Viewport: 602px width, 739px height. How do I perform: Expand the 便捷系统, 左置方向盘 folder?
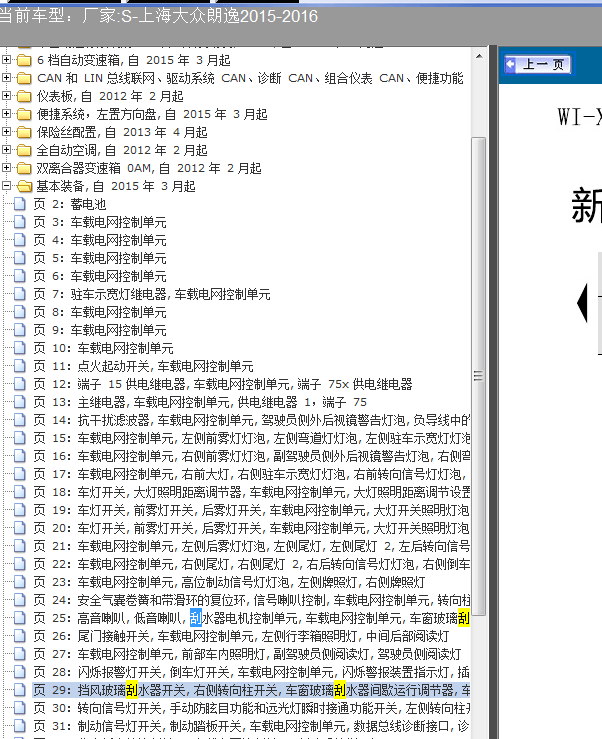7,114
